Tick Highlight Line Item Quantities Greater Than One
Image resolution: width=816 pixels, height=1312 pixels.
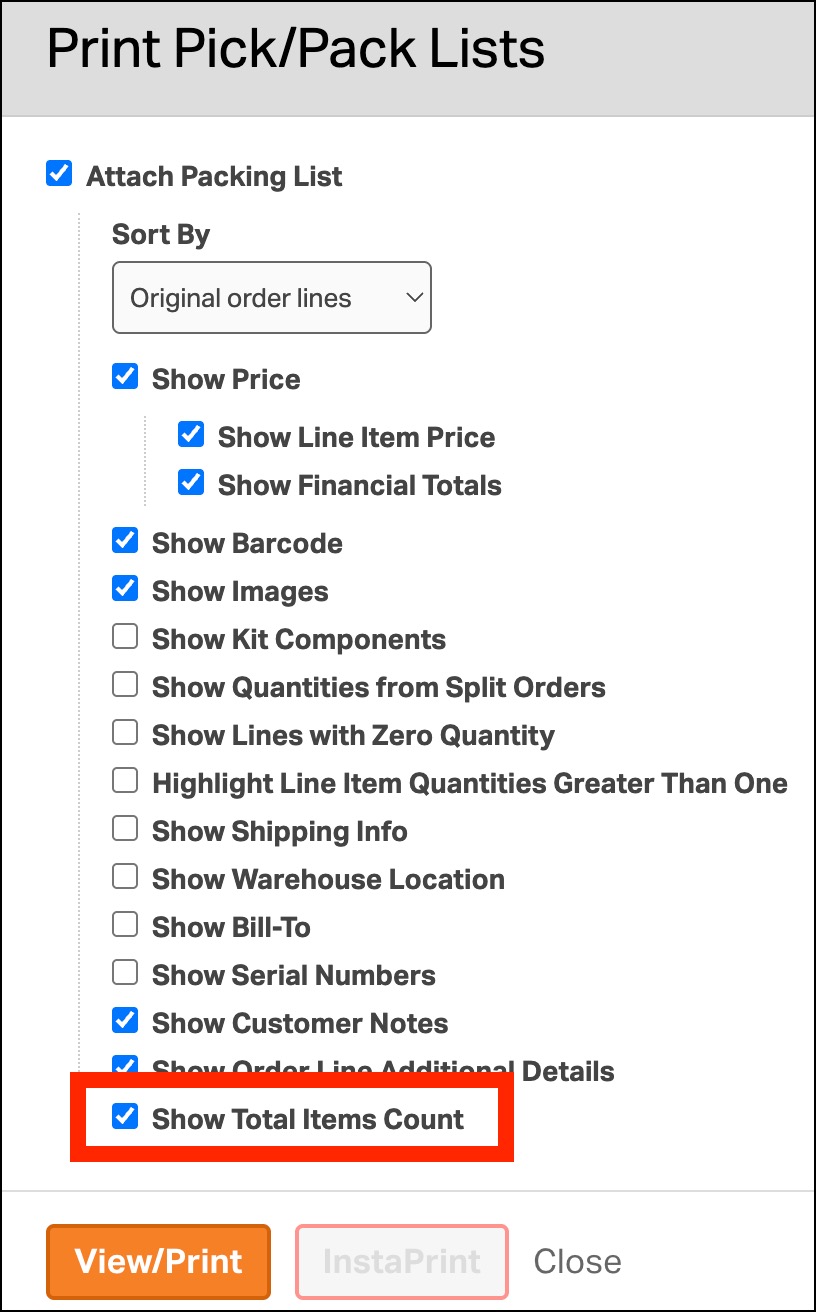[x=125, y=782]
